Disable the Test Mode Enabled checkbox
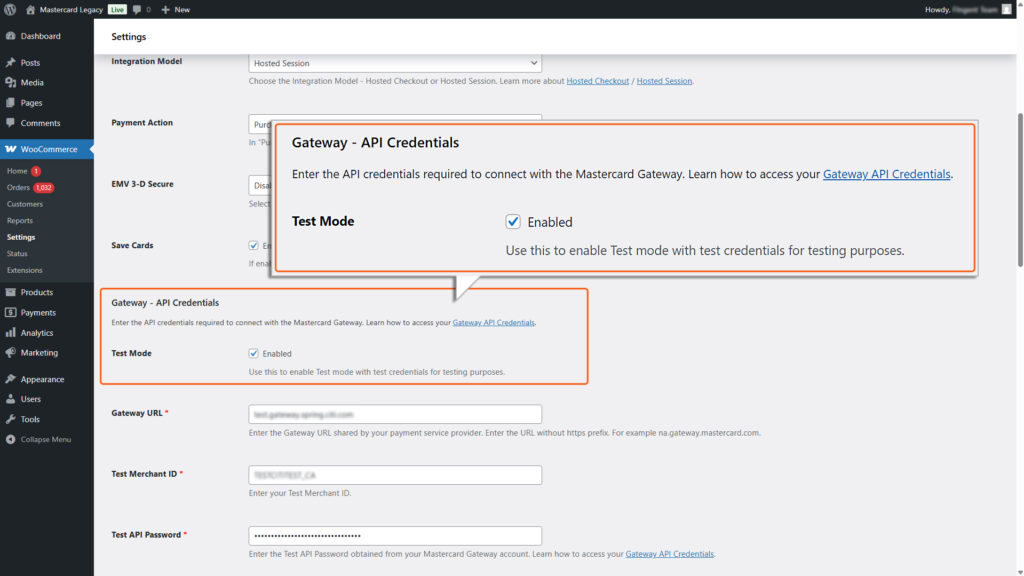 coord(254,353)
